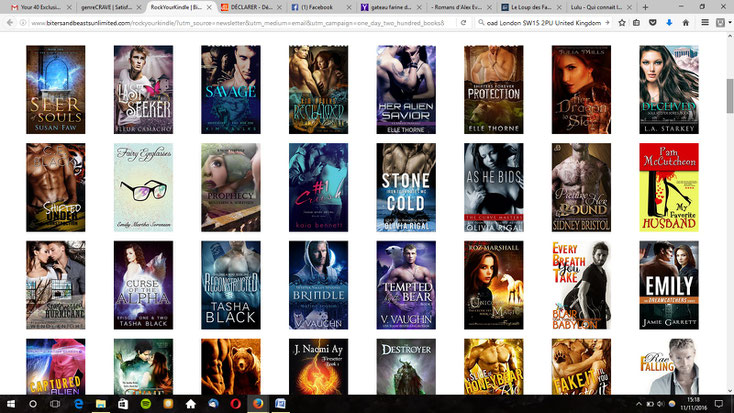Open the Destroyer book cover
The height and width of the screenshot is (413, 734).
pos(406,367)
